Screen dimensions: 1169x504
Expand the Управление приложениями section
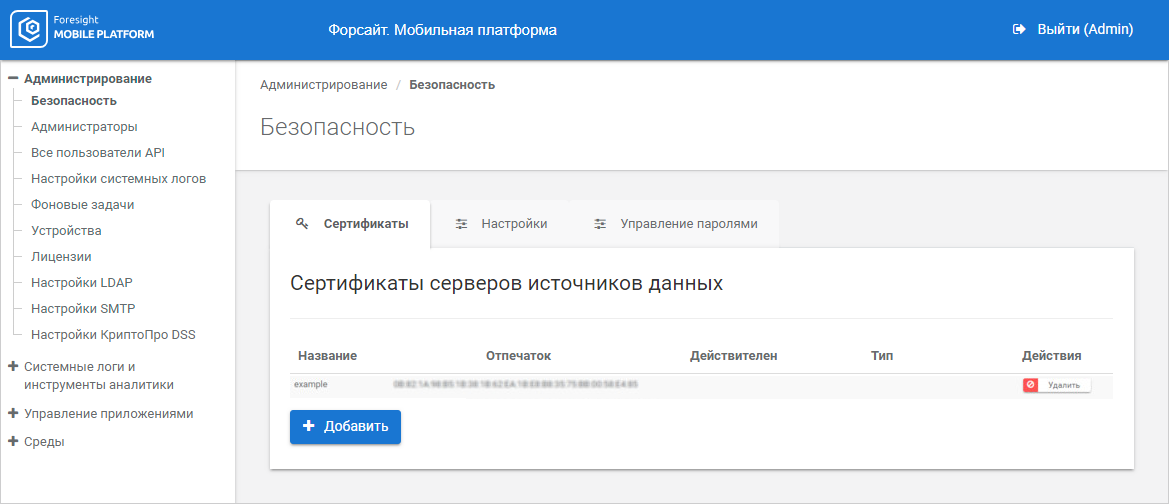13,413
